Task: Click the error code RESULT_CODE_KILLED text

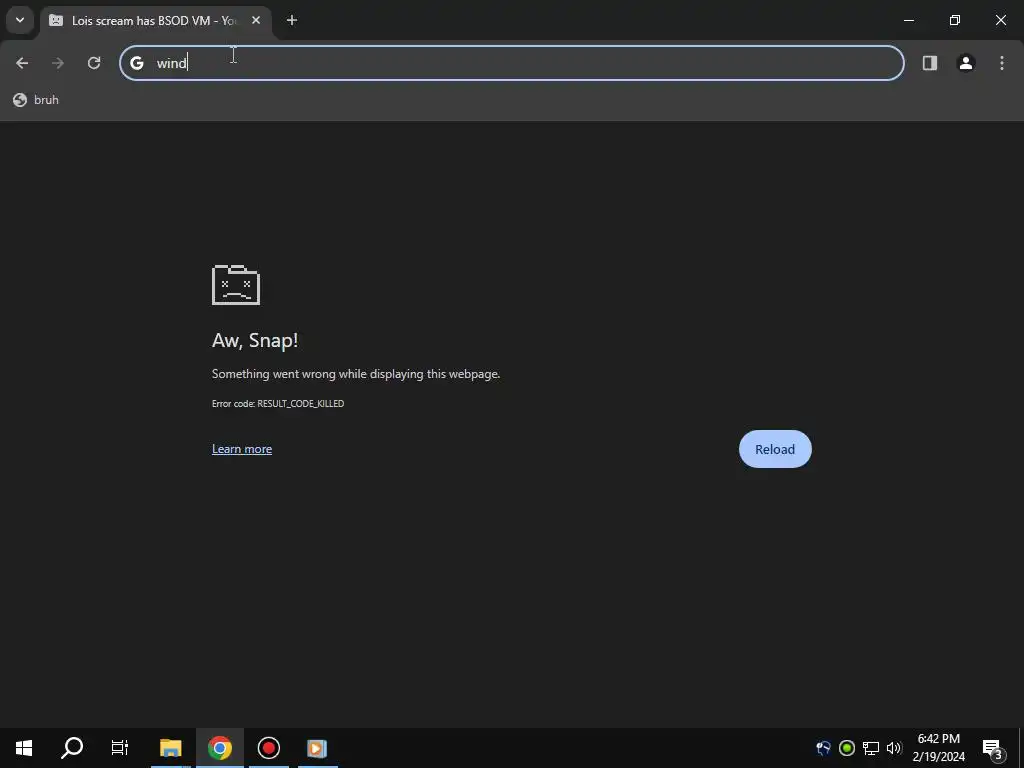Action: pos(278,404)
